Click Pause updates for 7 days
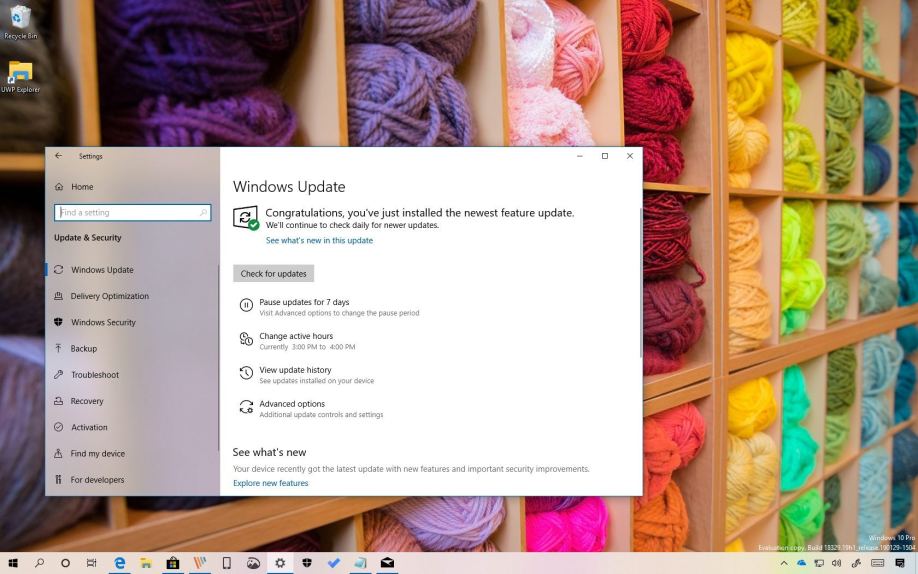 coord(304,302)
